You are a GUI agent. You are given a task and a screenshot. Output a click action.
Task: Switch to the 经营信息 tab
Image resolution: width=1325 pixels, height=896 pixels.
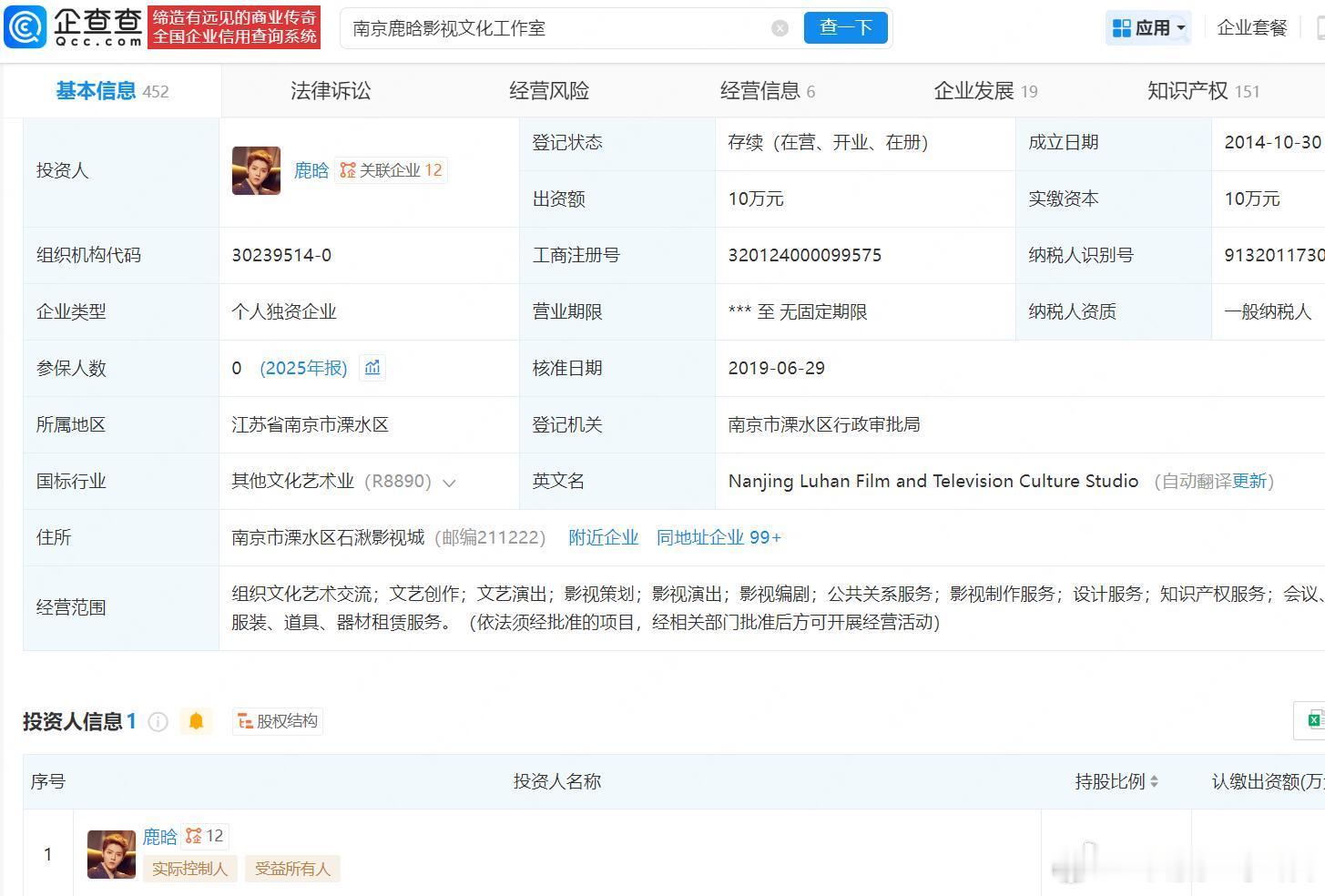pyautogui.click(x=768, y=91)
